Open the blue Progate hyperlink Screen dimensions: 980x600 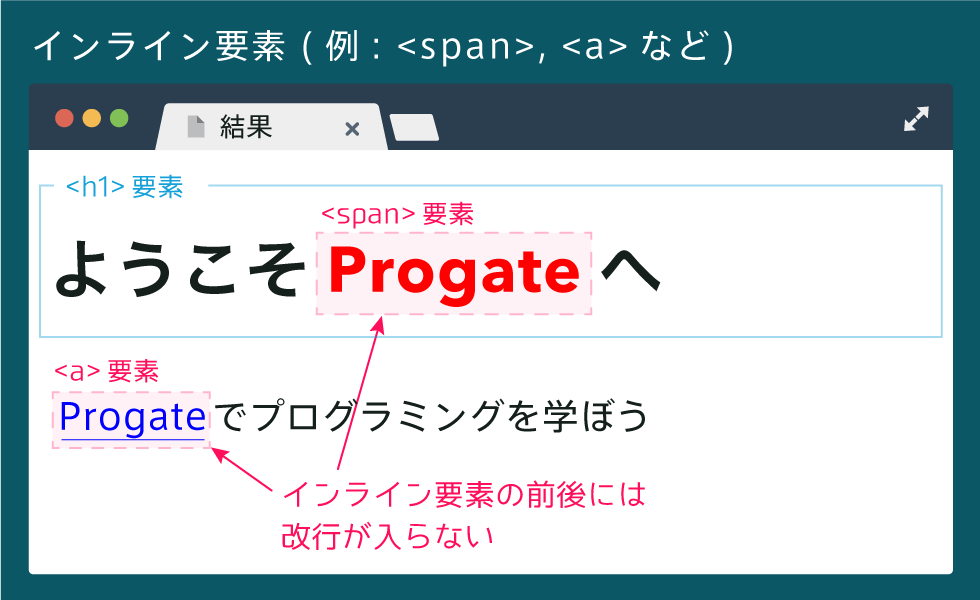tap(132, 417)
